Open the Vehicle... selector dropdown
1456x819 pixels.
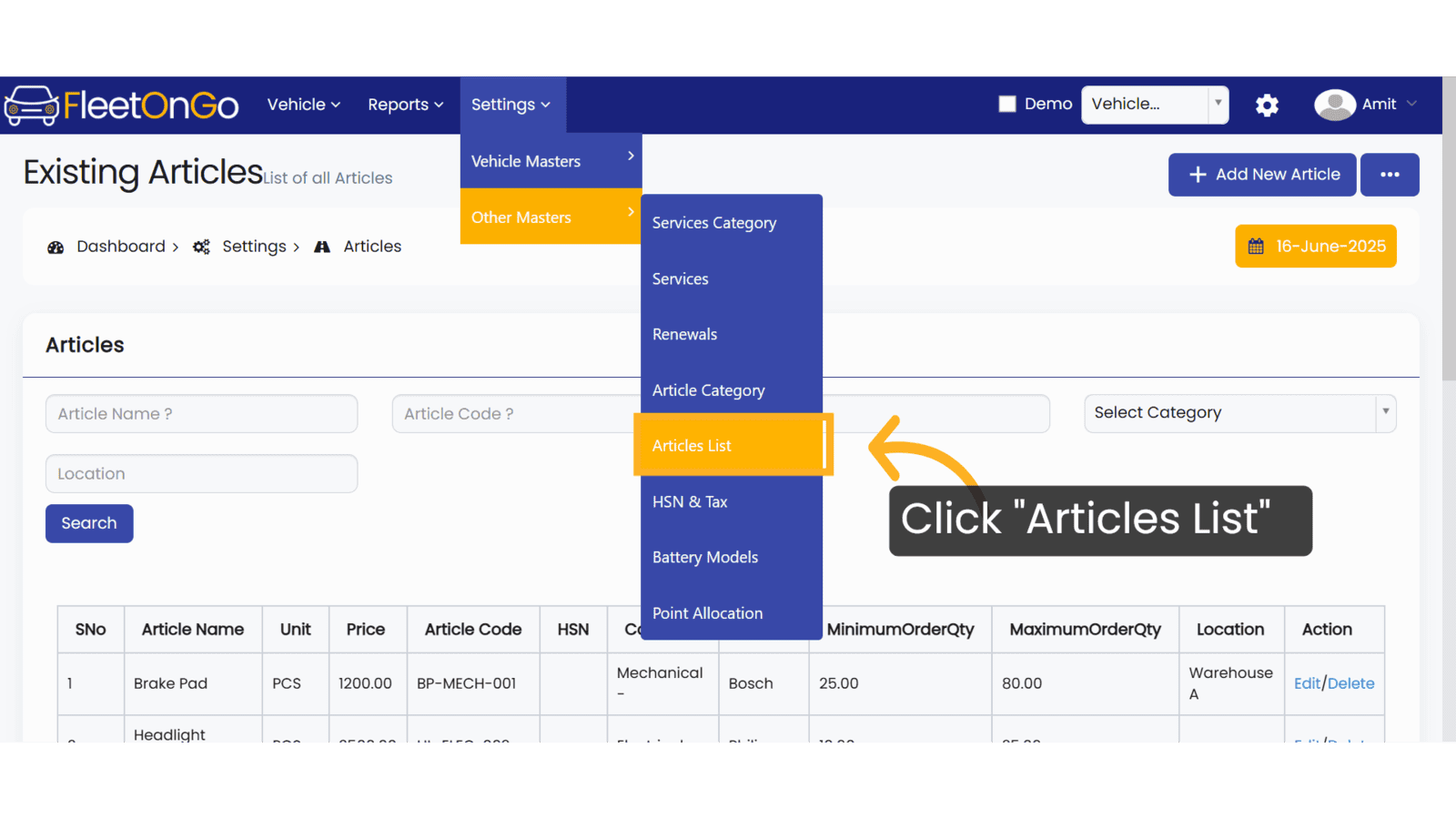[1155, 105]
